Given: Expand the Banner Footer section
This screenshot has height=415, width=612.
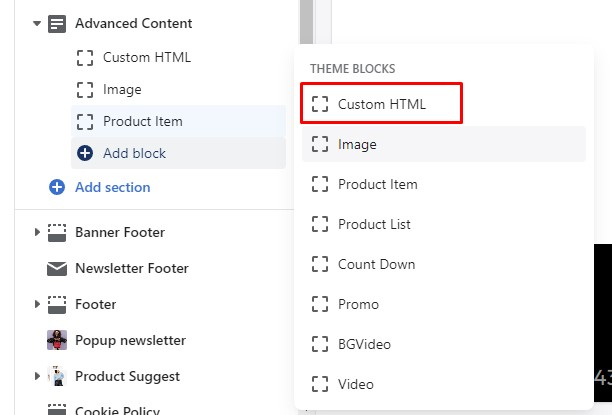Looking at the screenshot, I should tap(37, 232).
